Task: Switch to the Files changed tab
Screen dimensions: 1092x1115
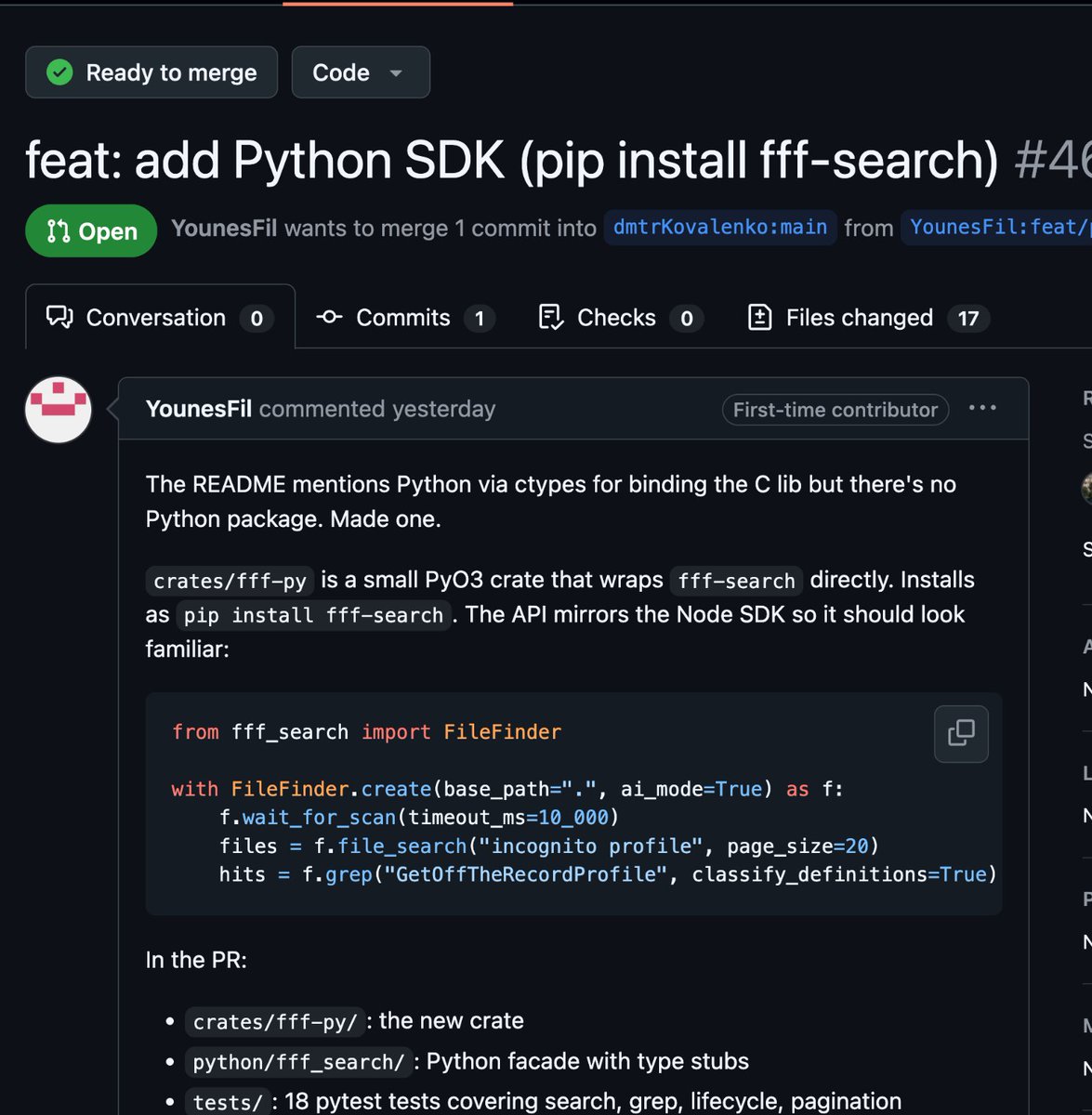Action: [868, 318]
